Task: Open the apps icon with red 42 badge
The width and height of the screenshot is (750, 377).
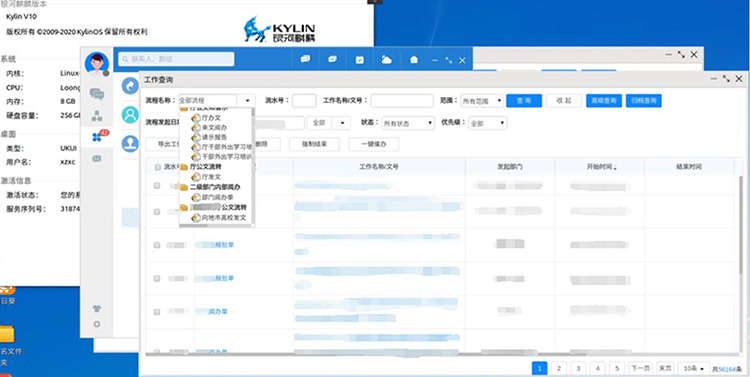Action: 97,137
